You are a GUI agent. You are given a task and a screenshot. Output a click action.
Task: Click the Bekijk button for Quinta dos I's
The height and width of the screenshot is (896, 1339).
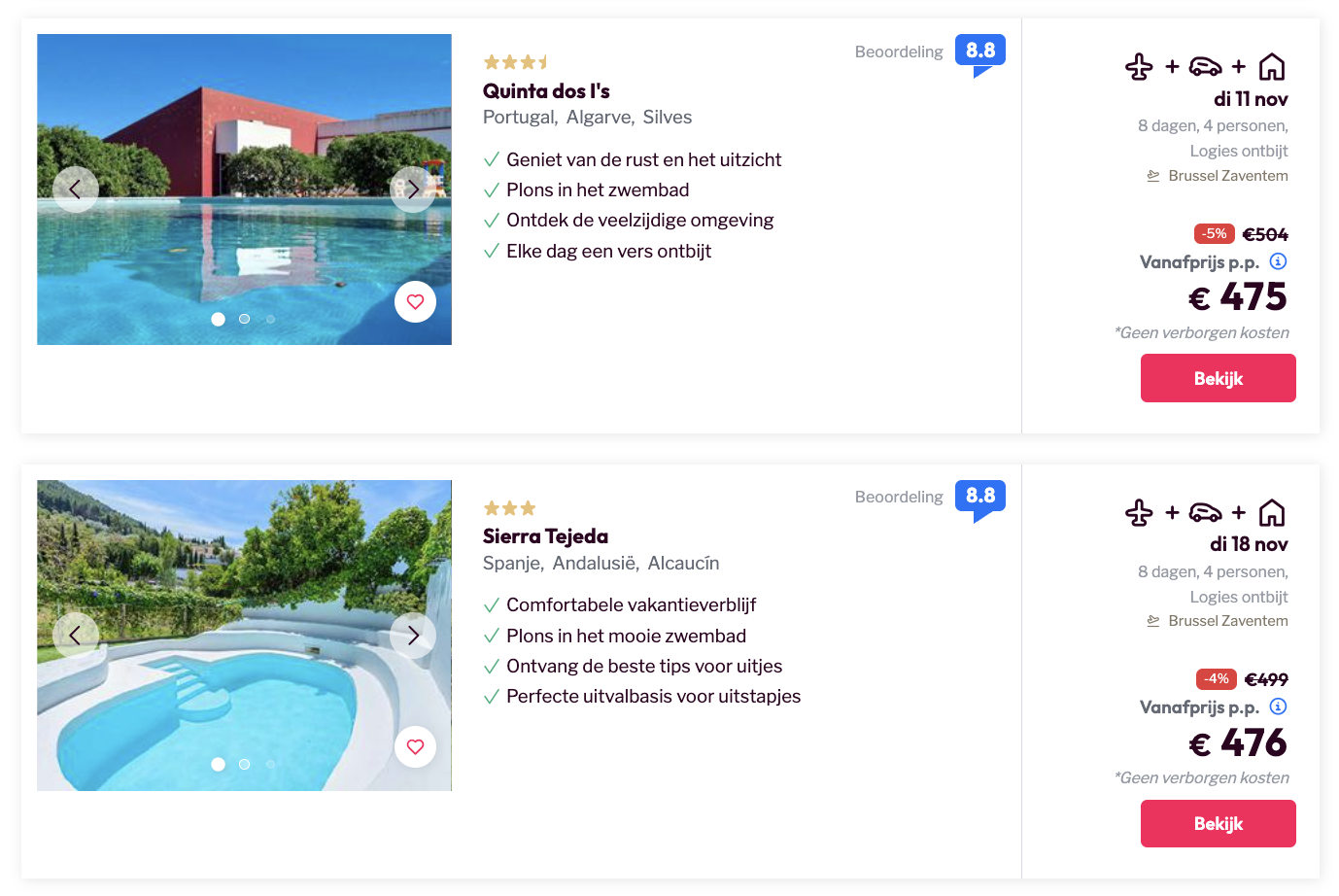[x=1218, y=378]
